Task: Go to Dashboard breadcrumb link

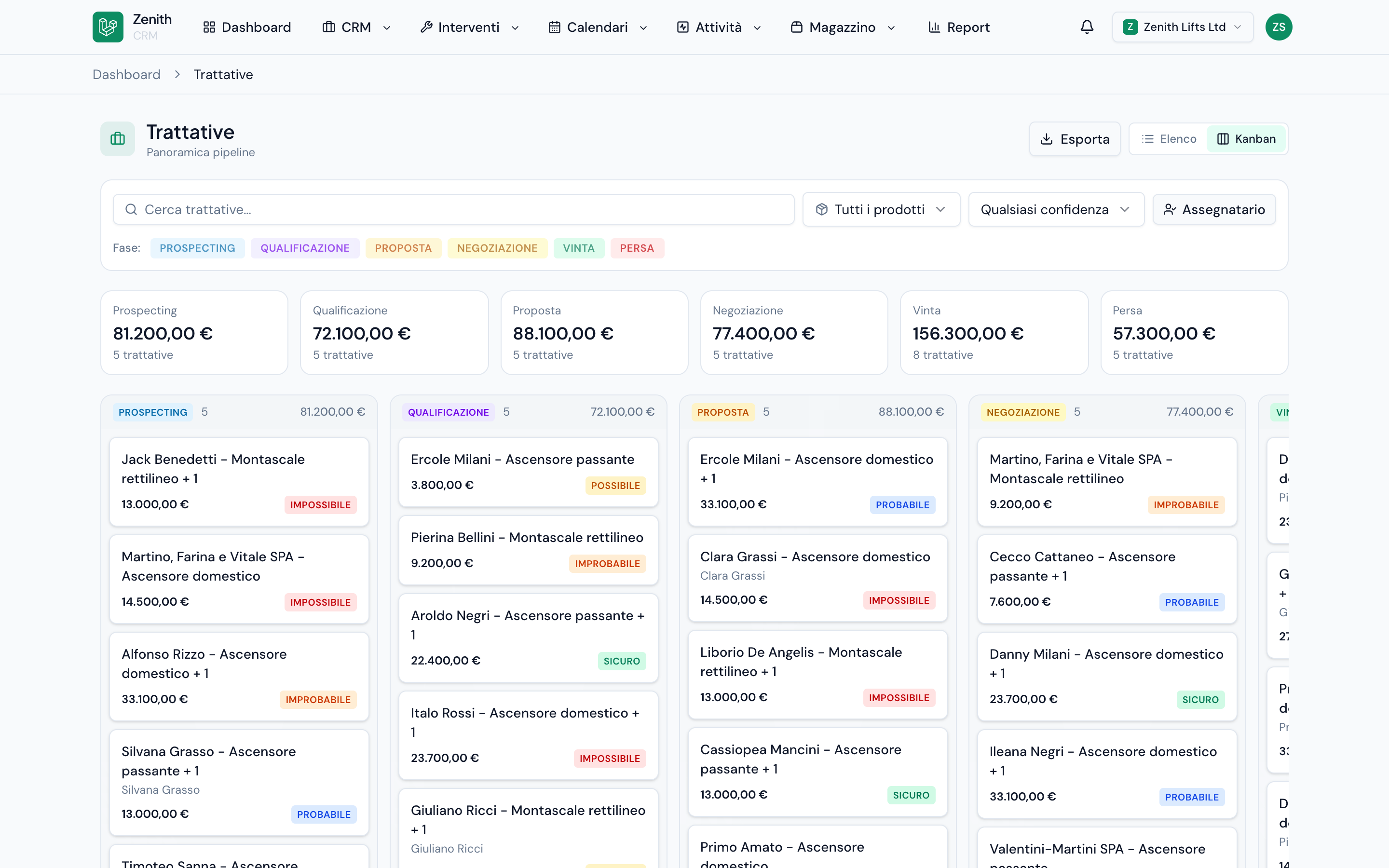Action: point(126,75)
